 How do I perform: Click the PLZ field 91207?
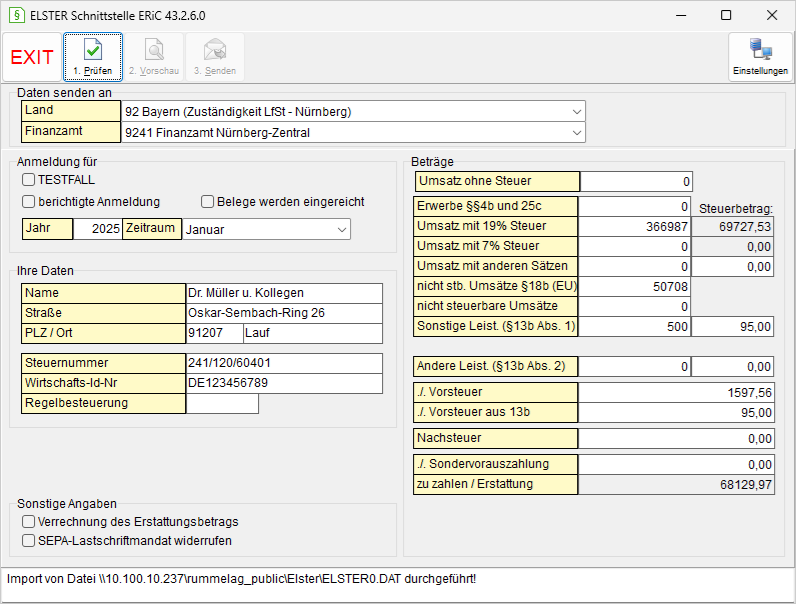(215, 333)
